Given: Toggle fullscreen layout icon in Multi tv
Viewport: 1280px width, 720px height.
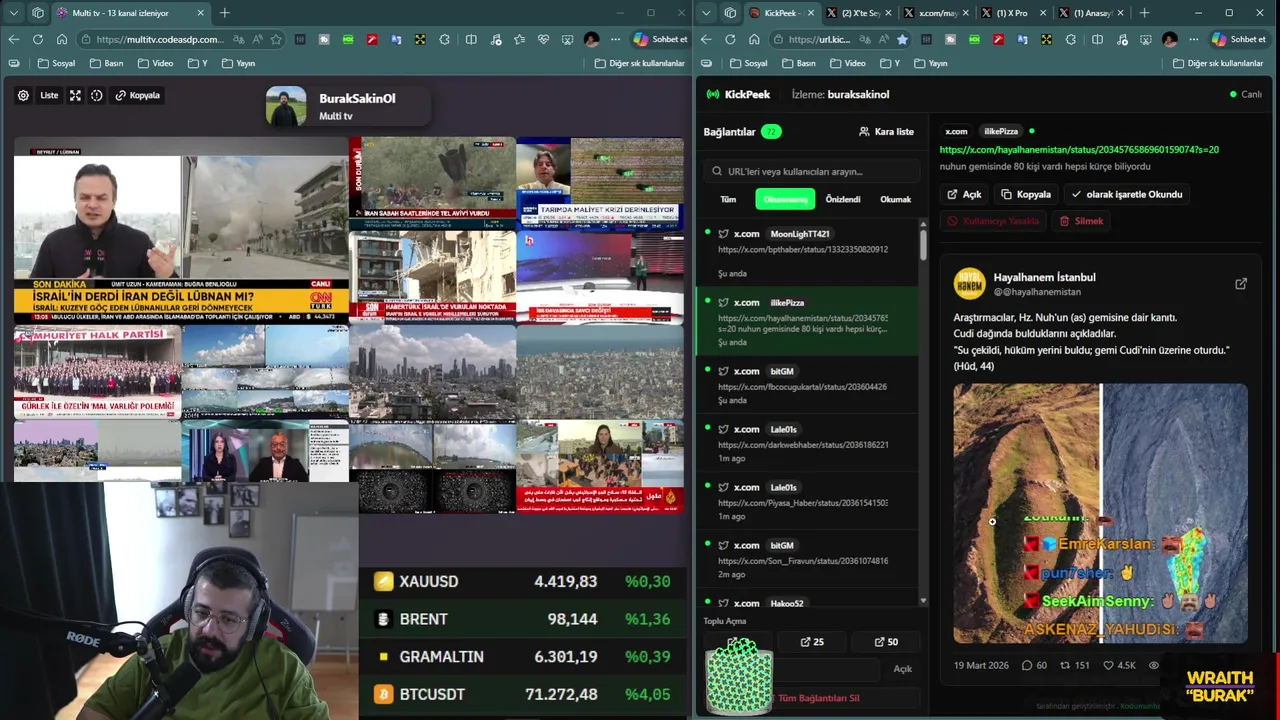Looking at the screenshot, I should point(75,95).
